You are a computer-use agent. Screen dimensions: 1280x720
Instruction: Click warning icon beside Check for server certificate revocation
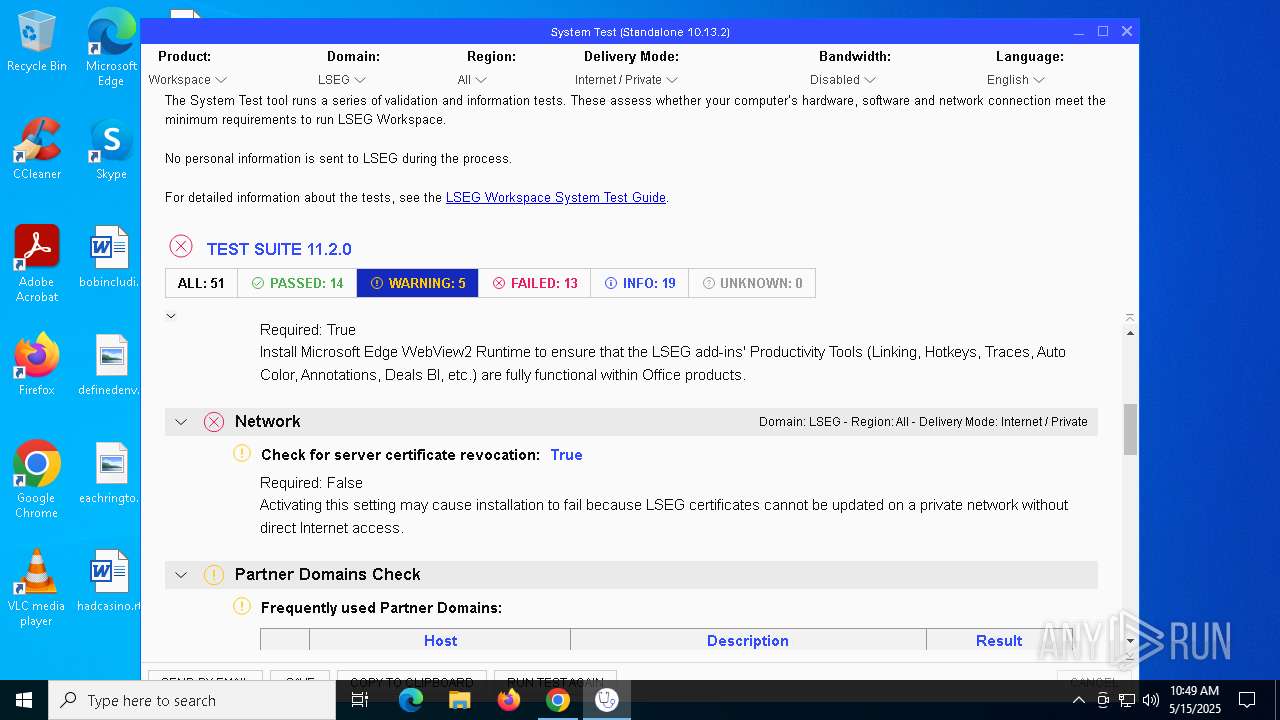click(x=242, y=454)
